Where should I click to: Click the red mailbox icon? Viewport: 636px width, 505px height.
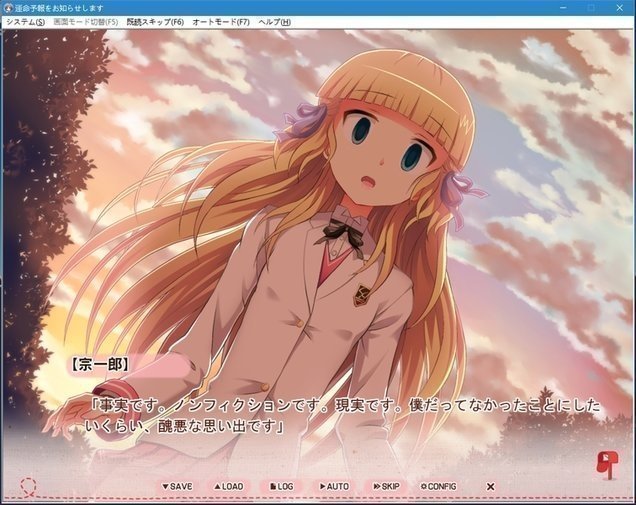(x=608, y=465)
